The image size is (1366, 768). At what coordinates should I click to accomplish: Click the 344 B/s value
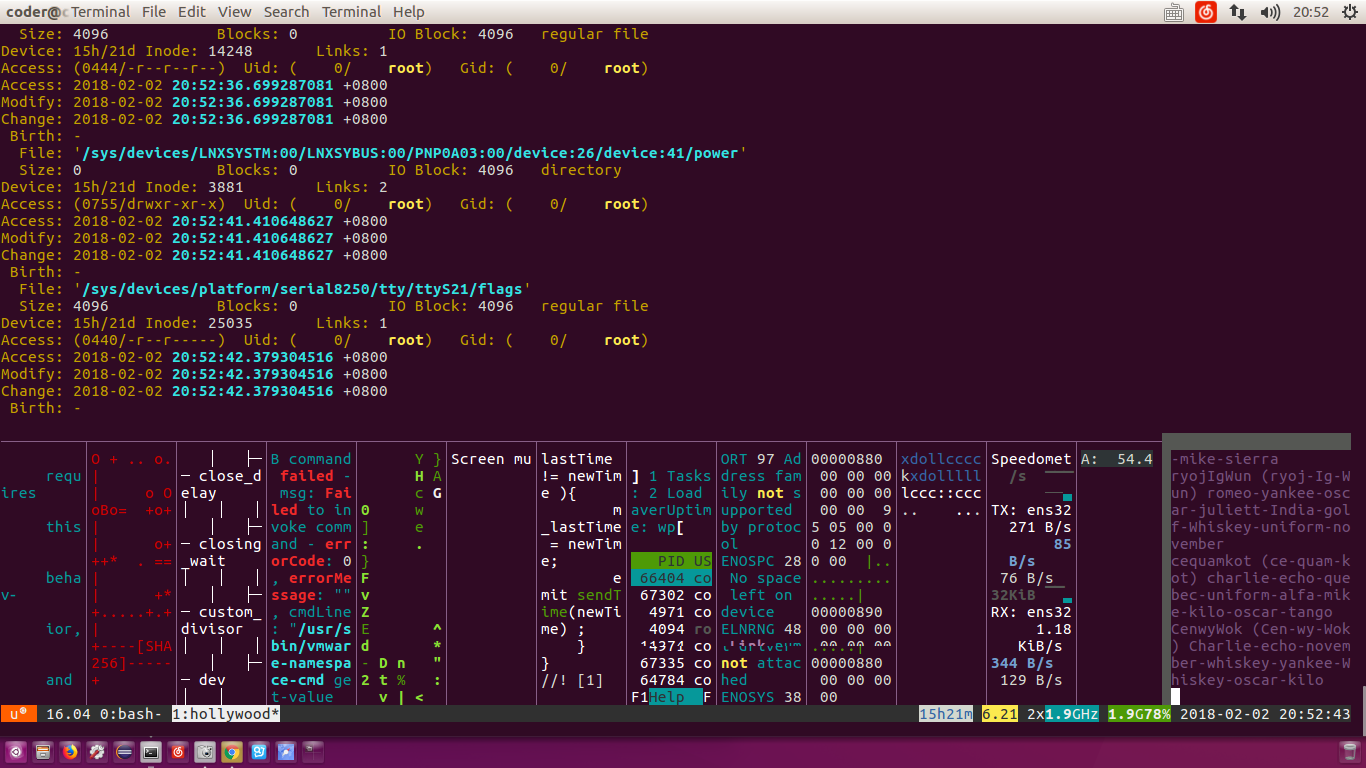click(1022, 663)
